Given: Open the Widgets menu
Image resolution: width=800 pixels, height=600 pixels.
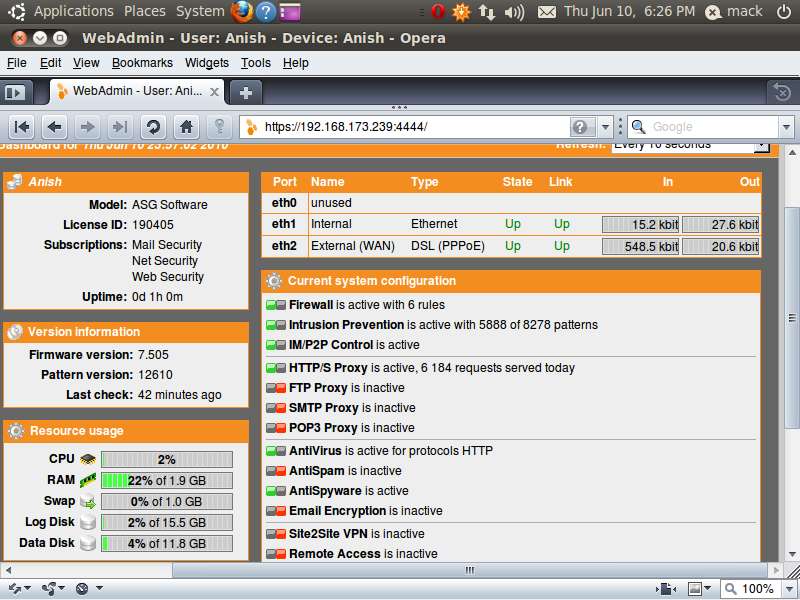Looking at the screenshot, I should pyautogui.click(x=207, y=63).
